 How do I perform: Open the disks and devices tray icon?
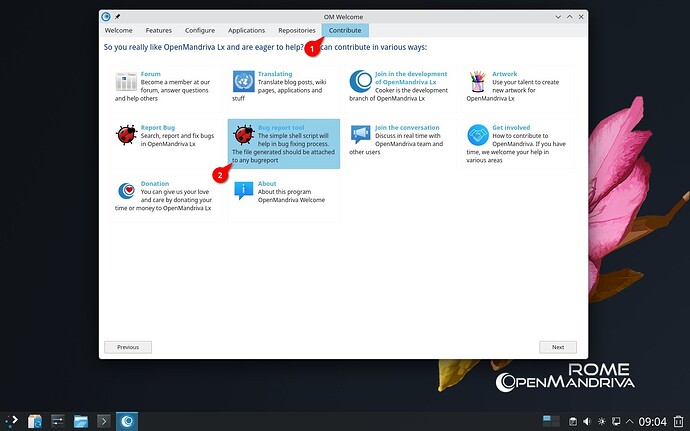click(x=573, y=421)
